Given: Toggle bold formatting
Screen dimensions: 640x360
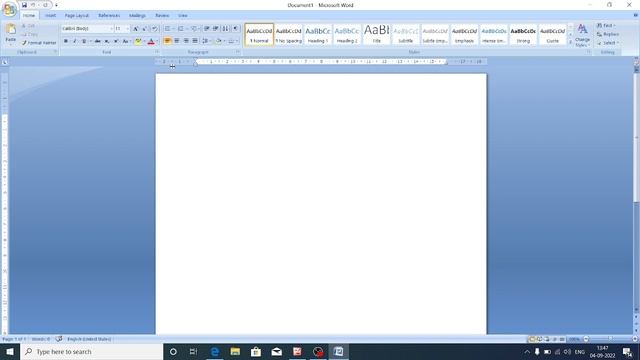Looking at the screenshot, I should [66, 41].
